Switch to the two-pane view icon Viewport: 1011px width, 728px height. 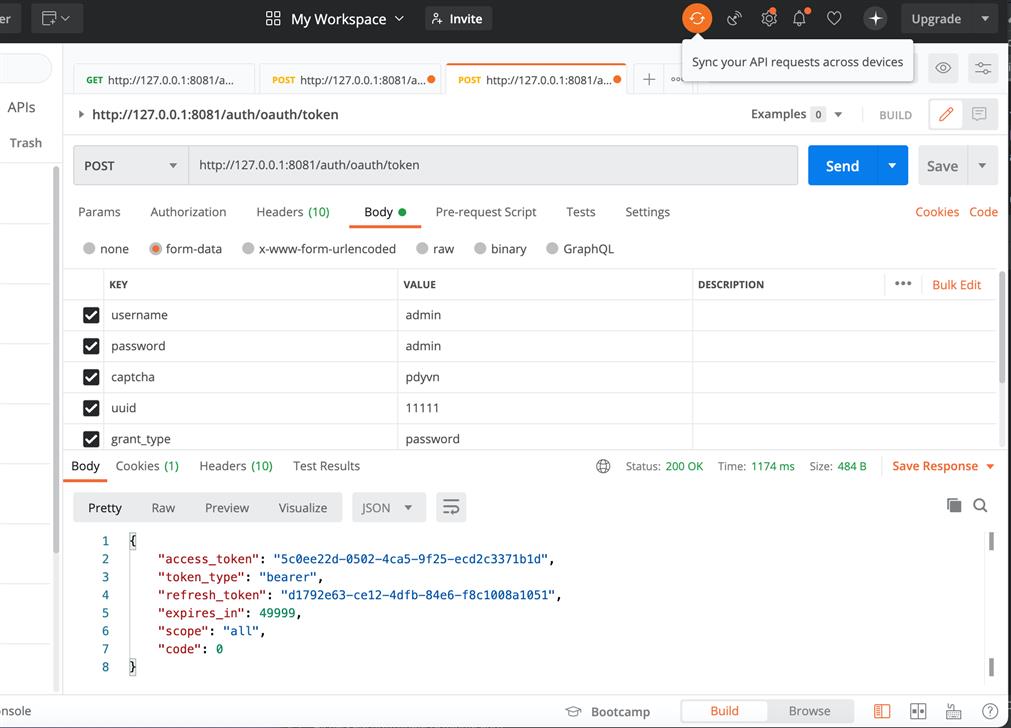[x=918, y=711]
